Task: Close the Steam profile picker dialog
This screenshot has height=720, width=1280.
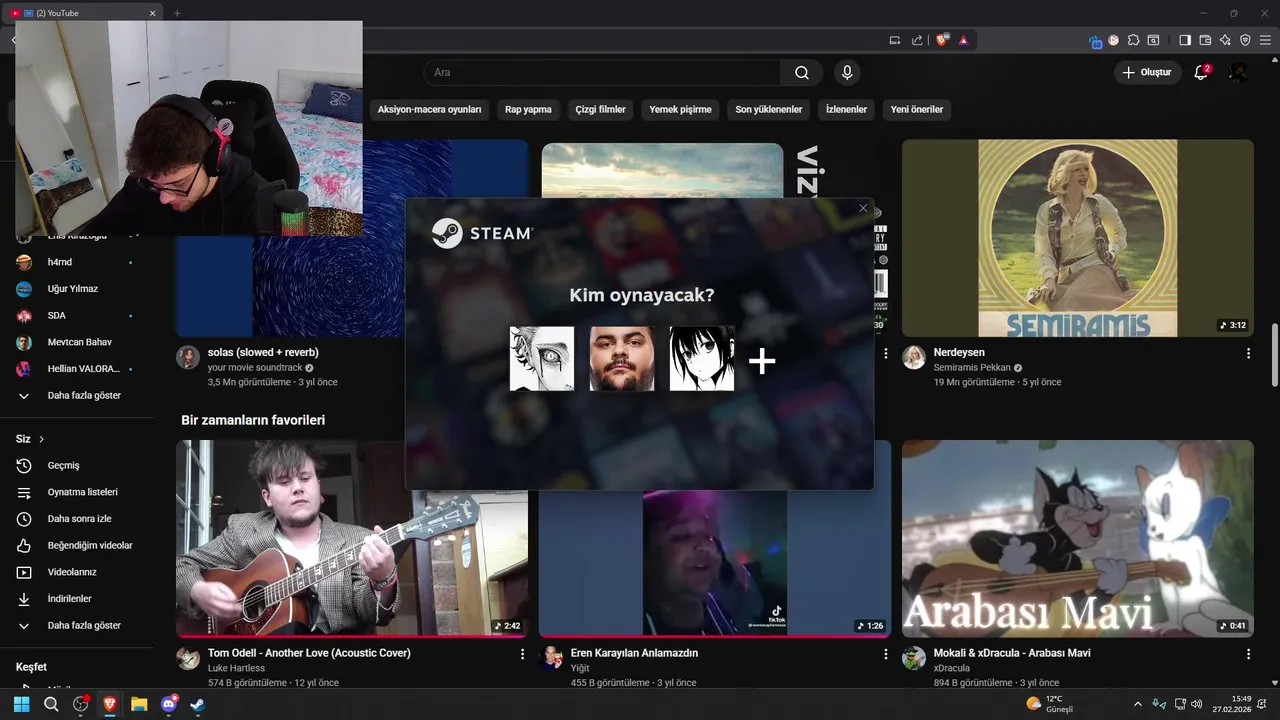Action: pyautogui.click(x=863, y=208)
